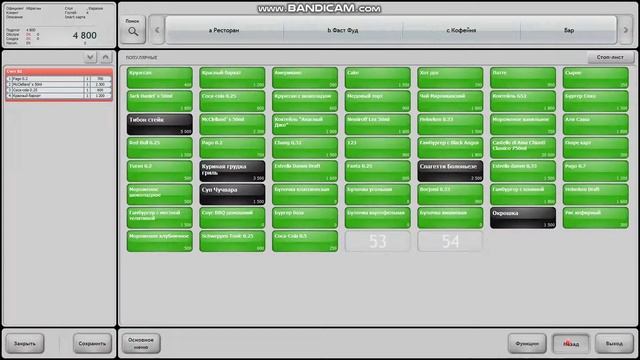Open Основное меню
This screenshot has height=360, width=640.
pyautogui.click(x=141, y=344)
